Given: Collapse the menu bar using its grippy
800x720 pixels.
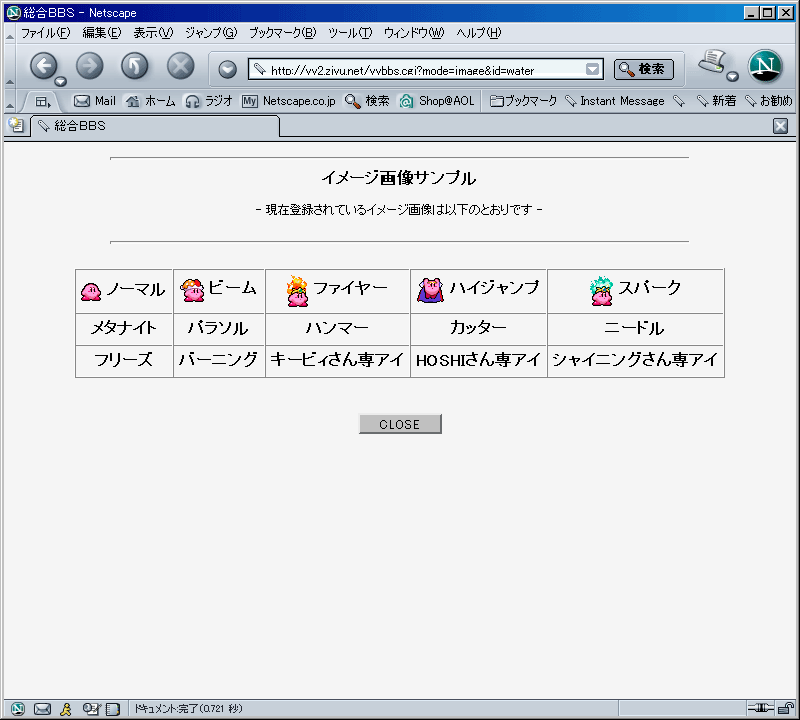Looking at the screenshot, I should click(10, 34).
